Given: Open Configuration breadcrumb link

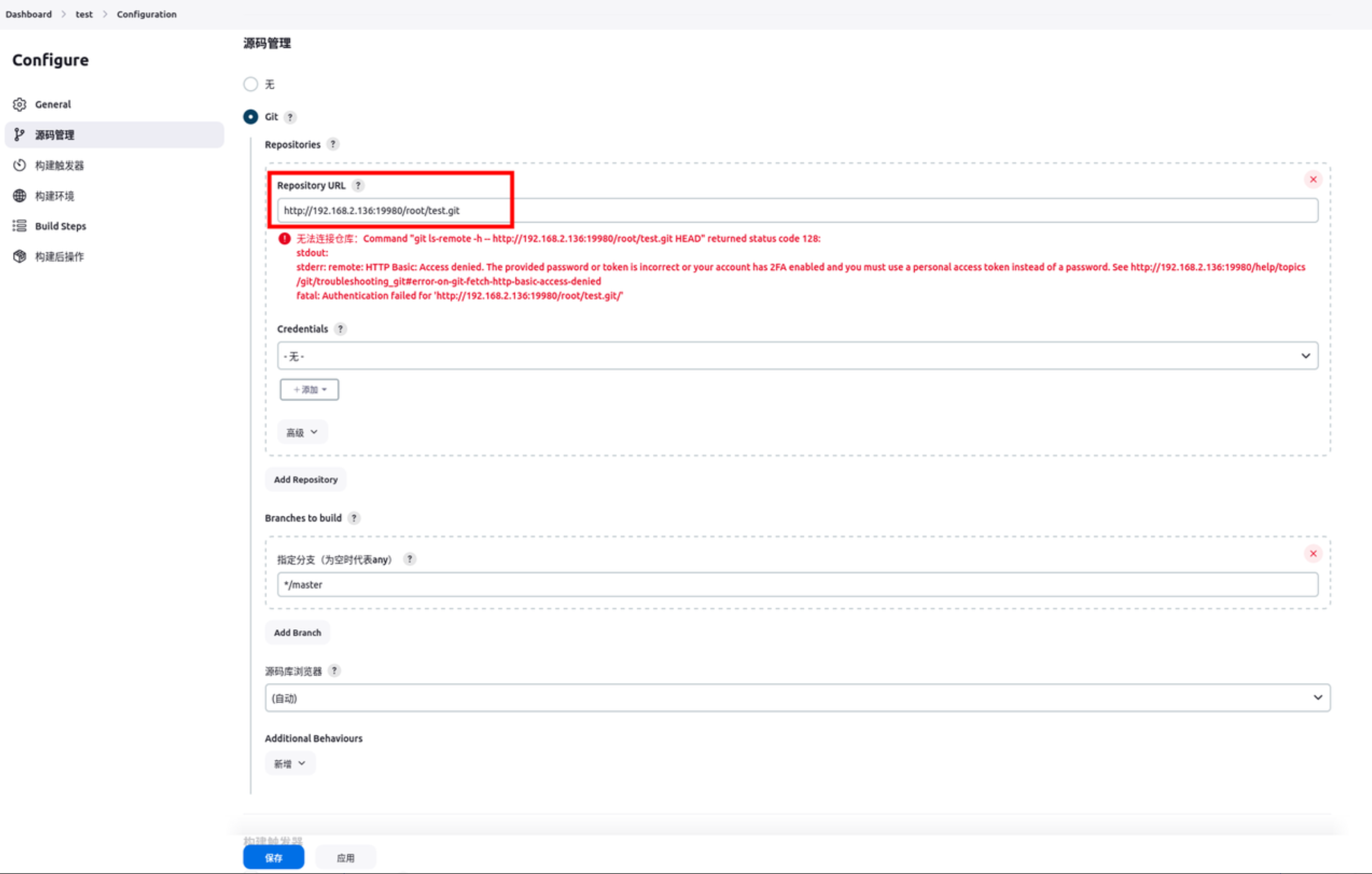Looking at the screenshot, I should 146,14.
